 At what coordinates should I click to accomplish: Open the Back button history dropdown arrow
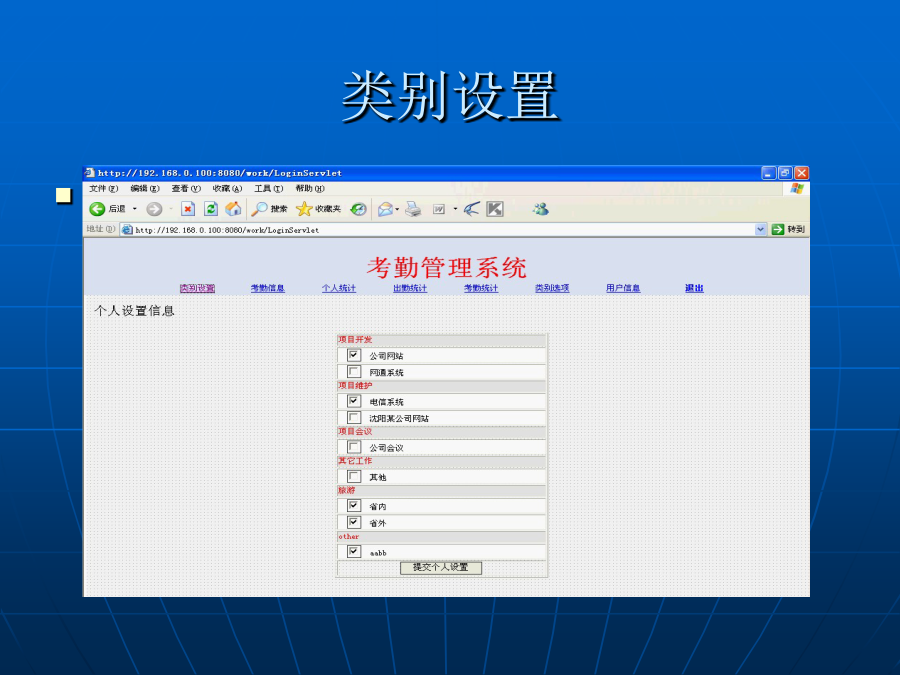click(x=135, y=209)
